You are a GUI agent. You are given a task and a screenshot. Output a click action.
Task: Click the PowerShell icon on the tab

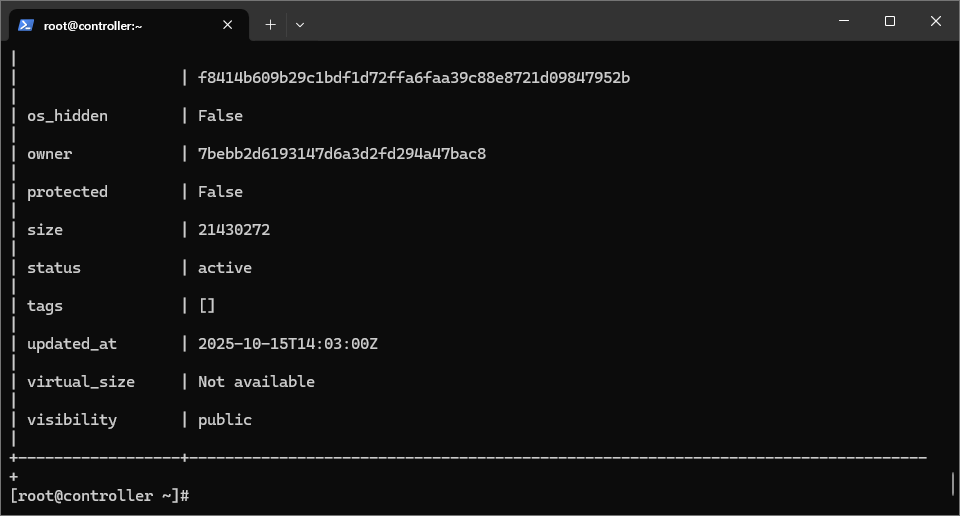(26, 25)
